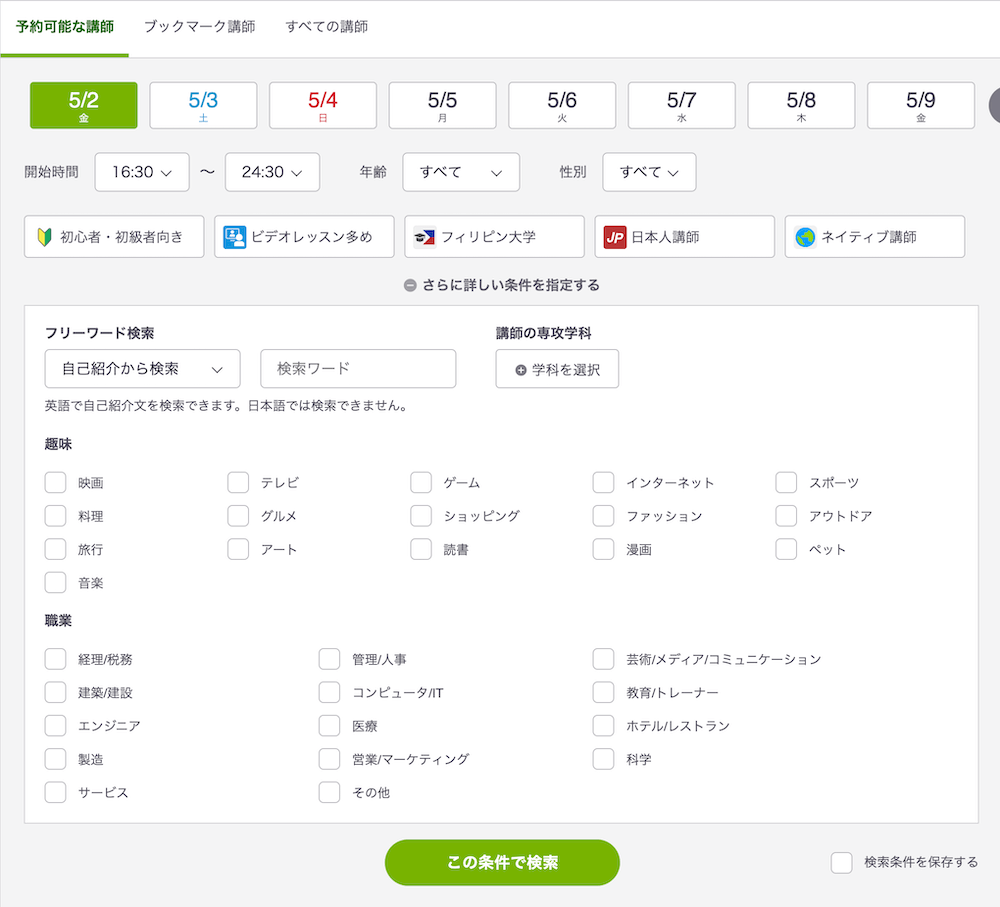1000x907 pixels.
Task: Collapse detailed conditions via minus icon
Action: coord(410,285)
